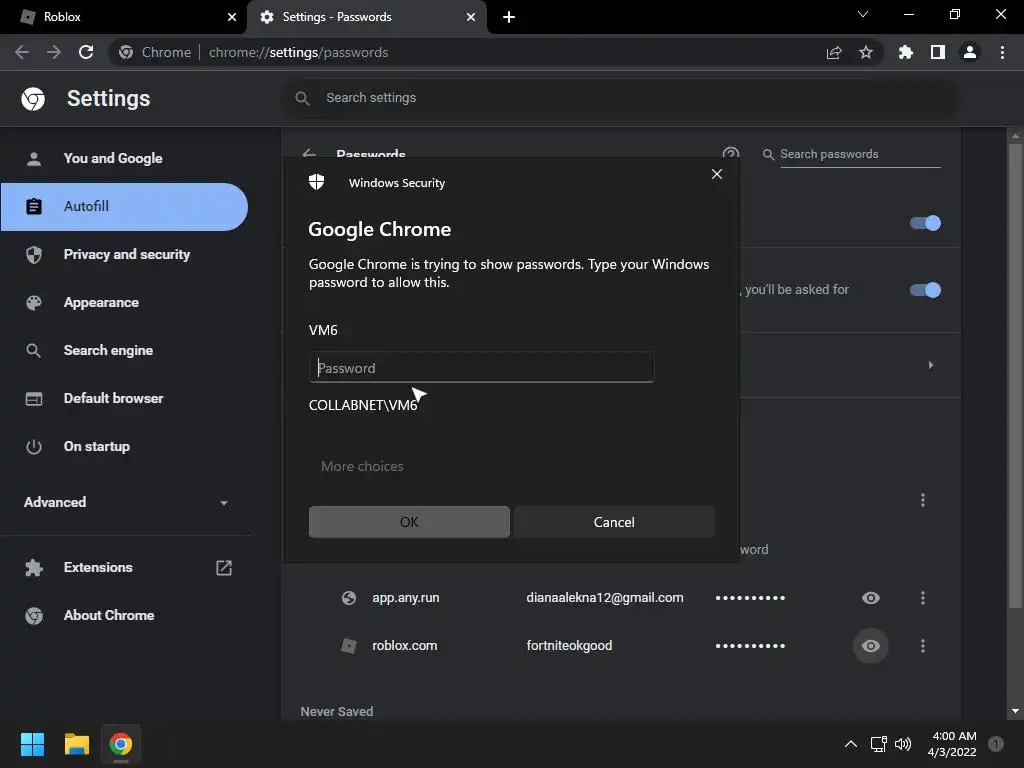
Task: Open the notification badge in taskbar
Action: tap(996, 744)
